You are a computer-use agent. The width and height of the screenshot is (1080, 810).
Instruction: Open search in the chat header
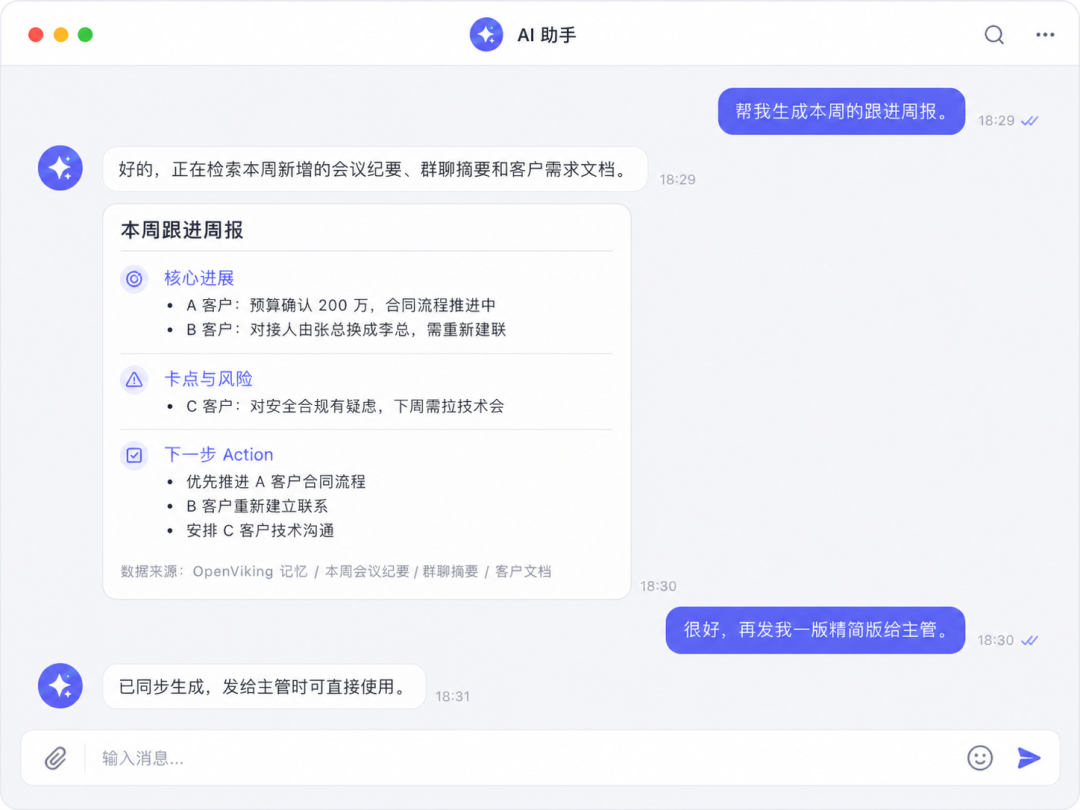[994, 34]
